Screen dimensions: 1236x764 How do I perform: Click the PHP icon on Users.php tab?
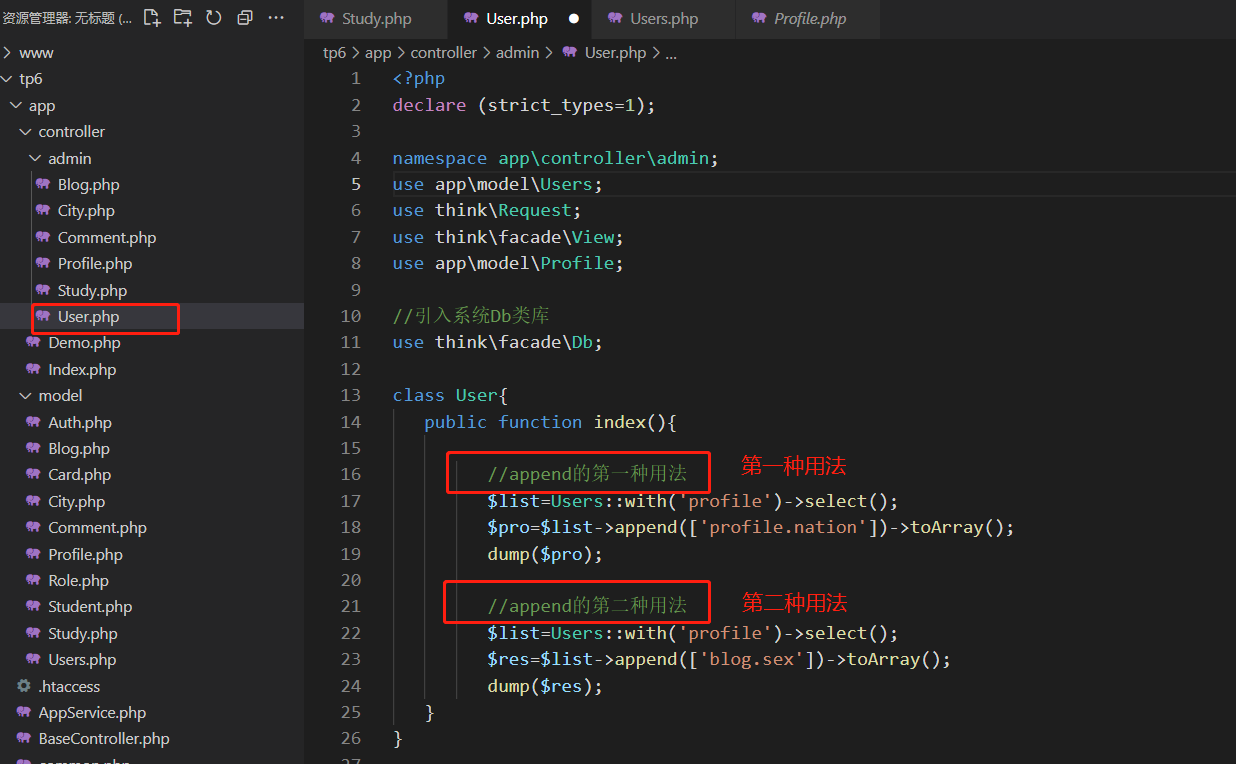[616, 18]
